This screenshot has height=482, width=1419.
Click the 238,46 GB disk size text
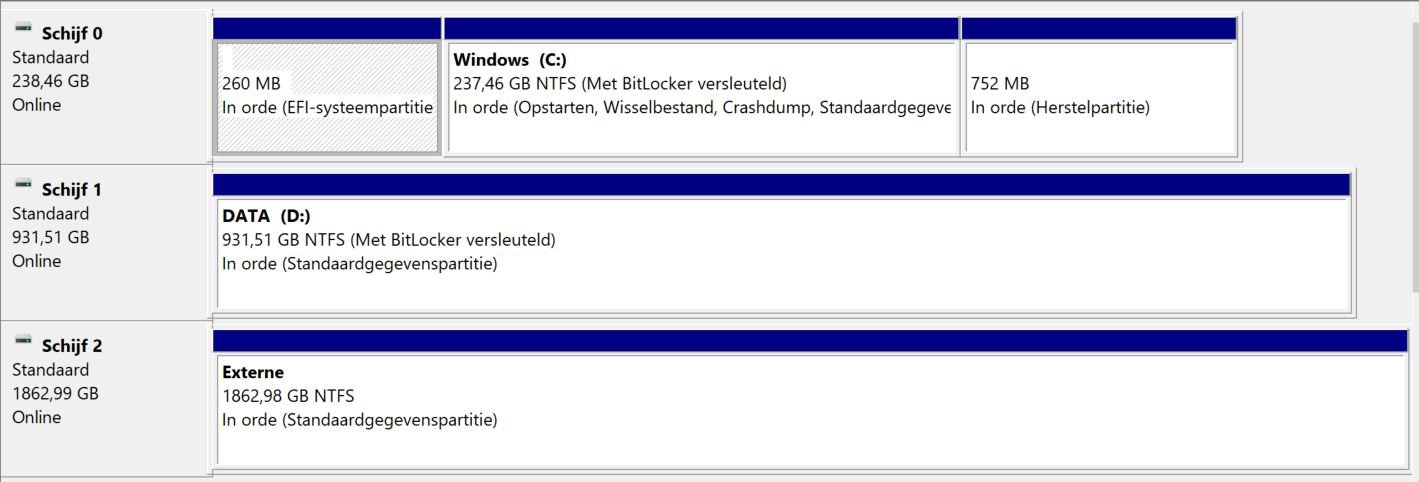click(51, 81)
